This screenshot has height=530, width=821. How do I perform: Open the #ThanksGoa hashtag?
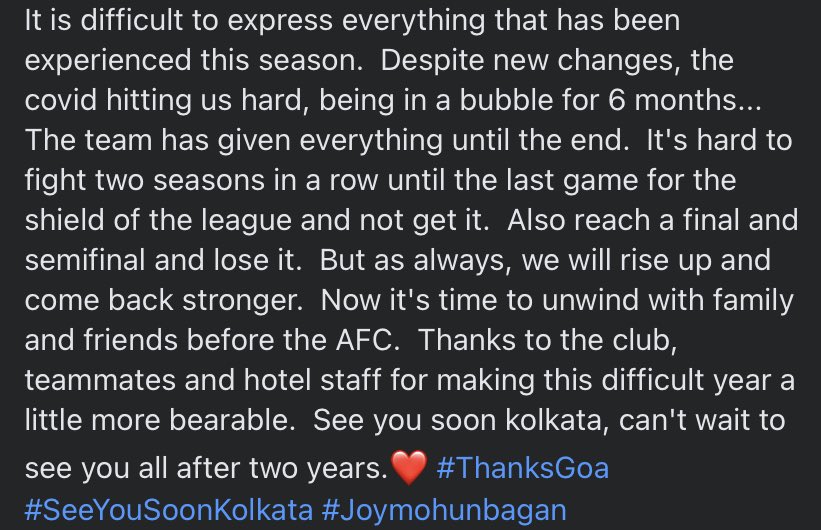tap(523, 468)
